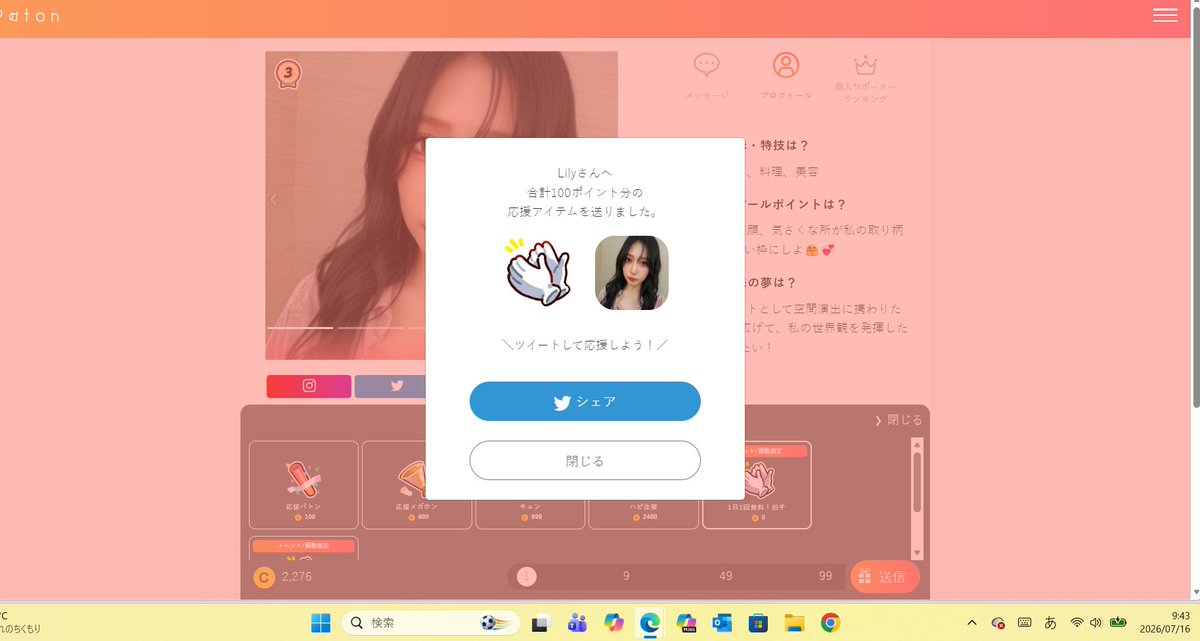Image resolution: width=1200 pixels, height=641 pixels.
Task: Show the previous photo with the left arrow
Action: (274, 199)
